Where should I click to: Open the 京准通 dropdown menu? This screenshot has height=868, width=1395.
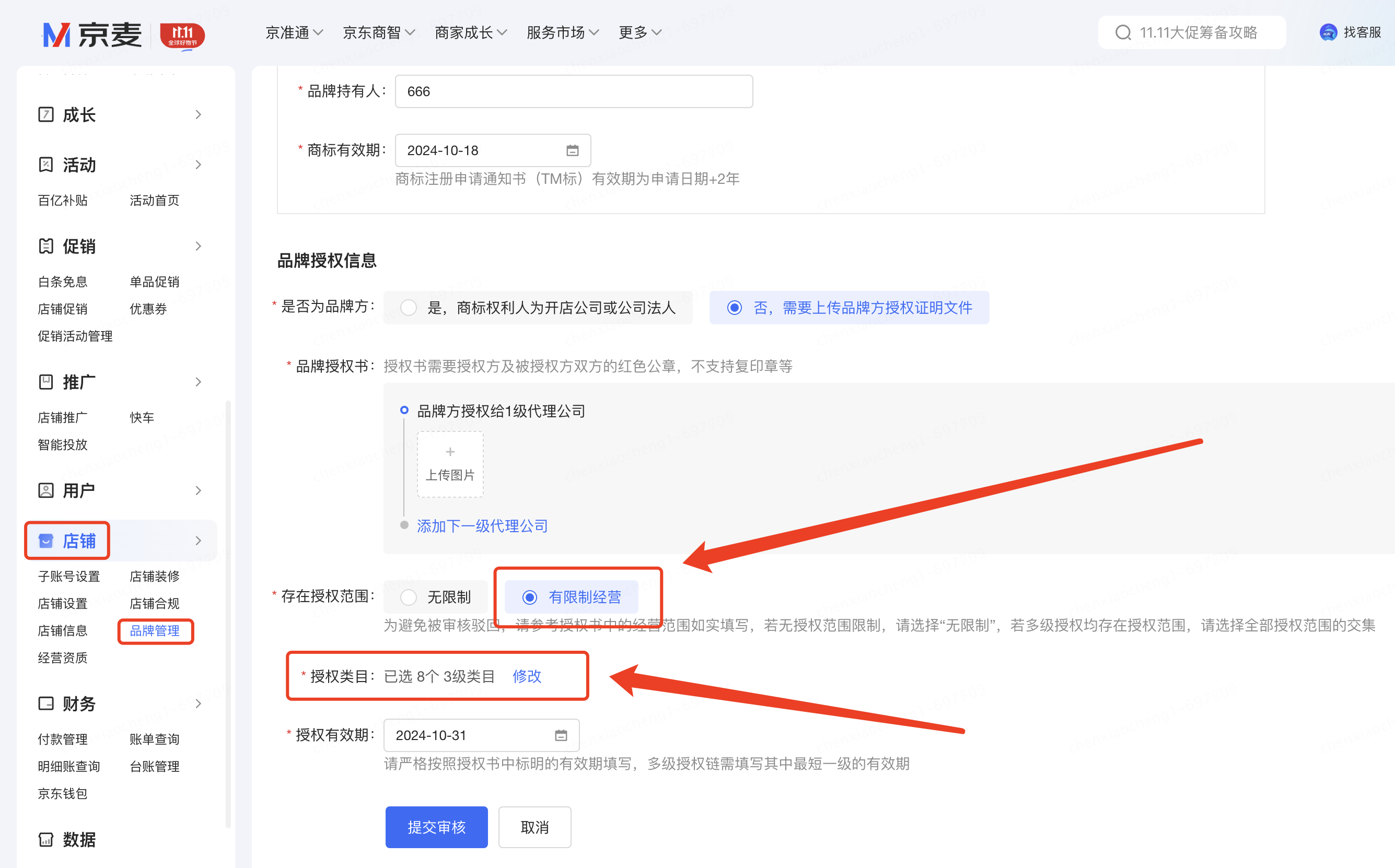[x=294, y=33]
